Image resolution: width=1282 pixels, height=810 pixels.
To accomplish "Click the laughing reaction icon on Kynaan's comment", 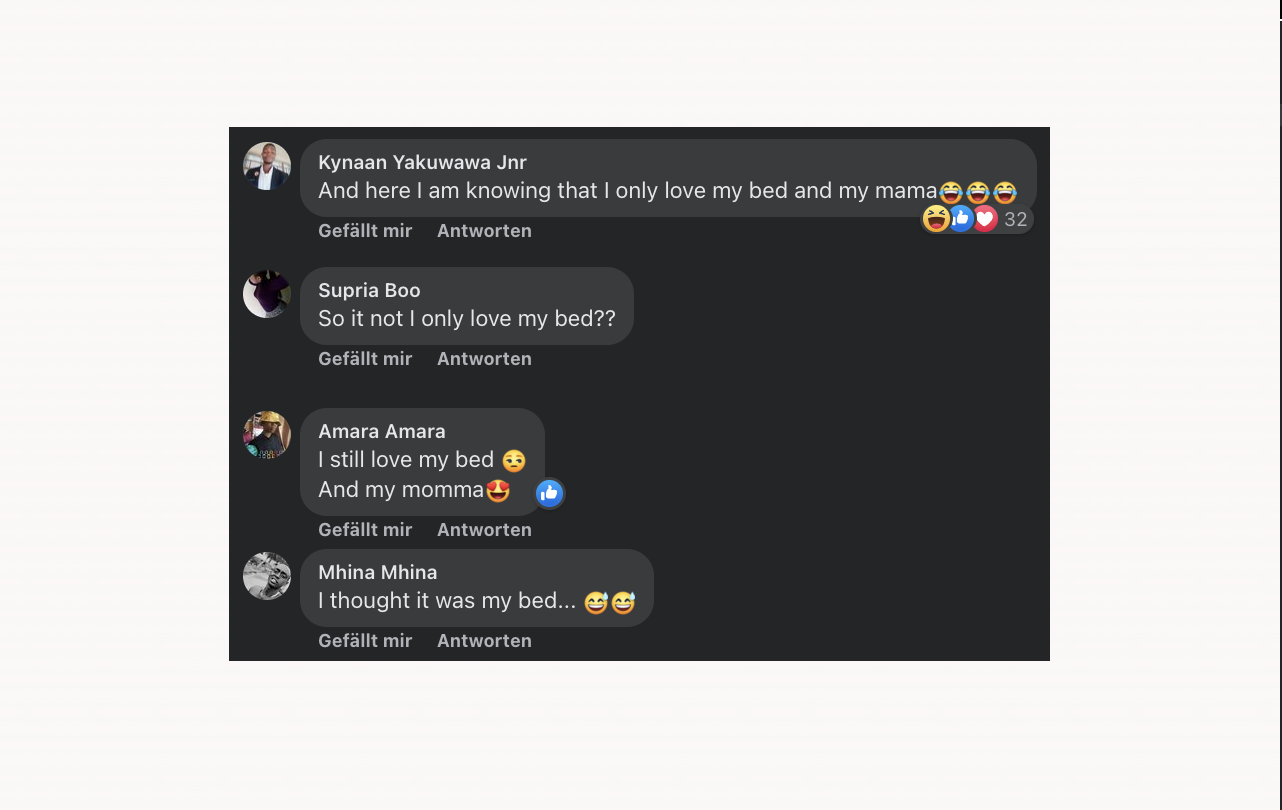I will click(936, 218).
